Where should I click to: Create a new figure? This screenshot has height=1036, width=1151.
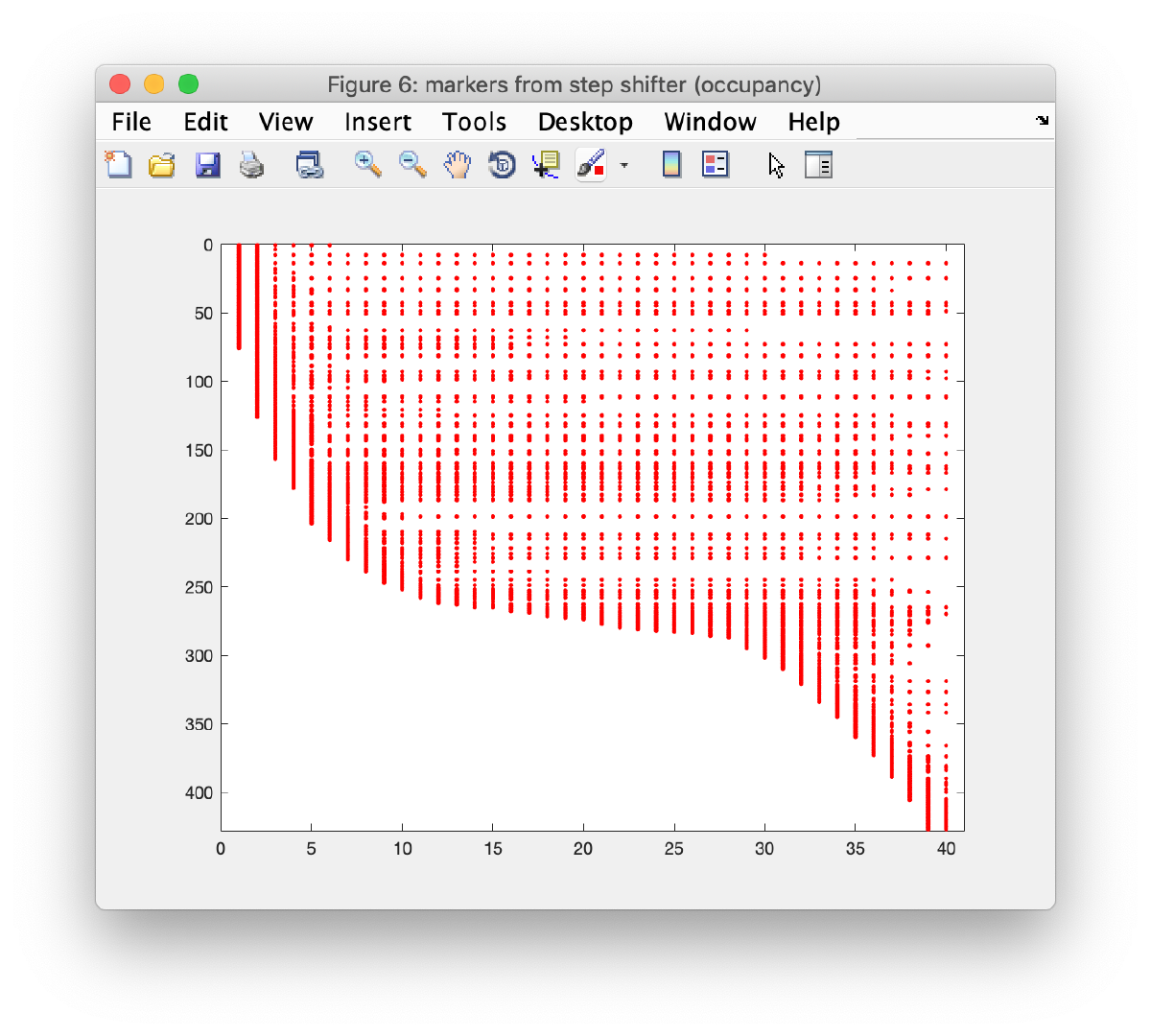pos(118,164)
